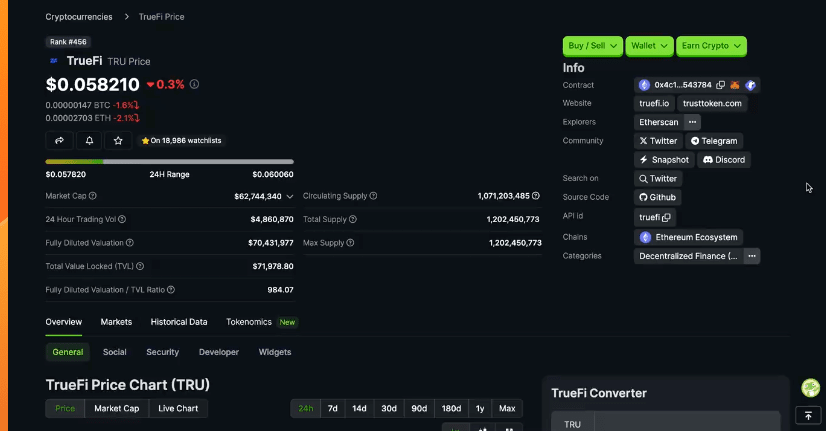This screenshot has width=826, height=431.
Task: Click Ethereum icon in Contract chip
Action: pyautogui.click(x=644, y=85)
